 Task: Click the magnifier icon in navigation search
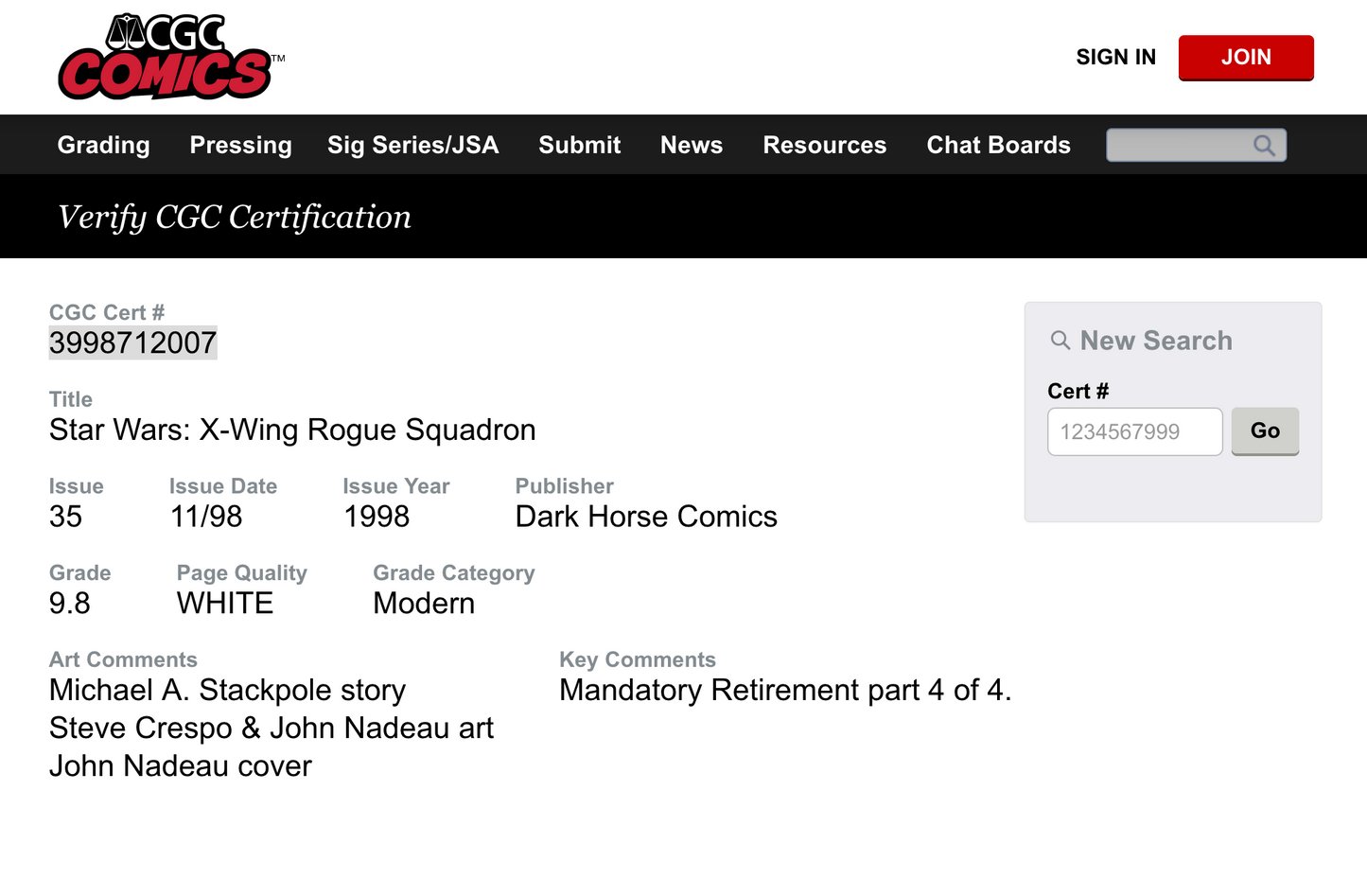click(x=1264, y=146)
